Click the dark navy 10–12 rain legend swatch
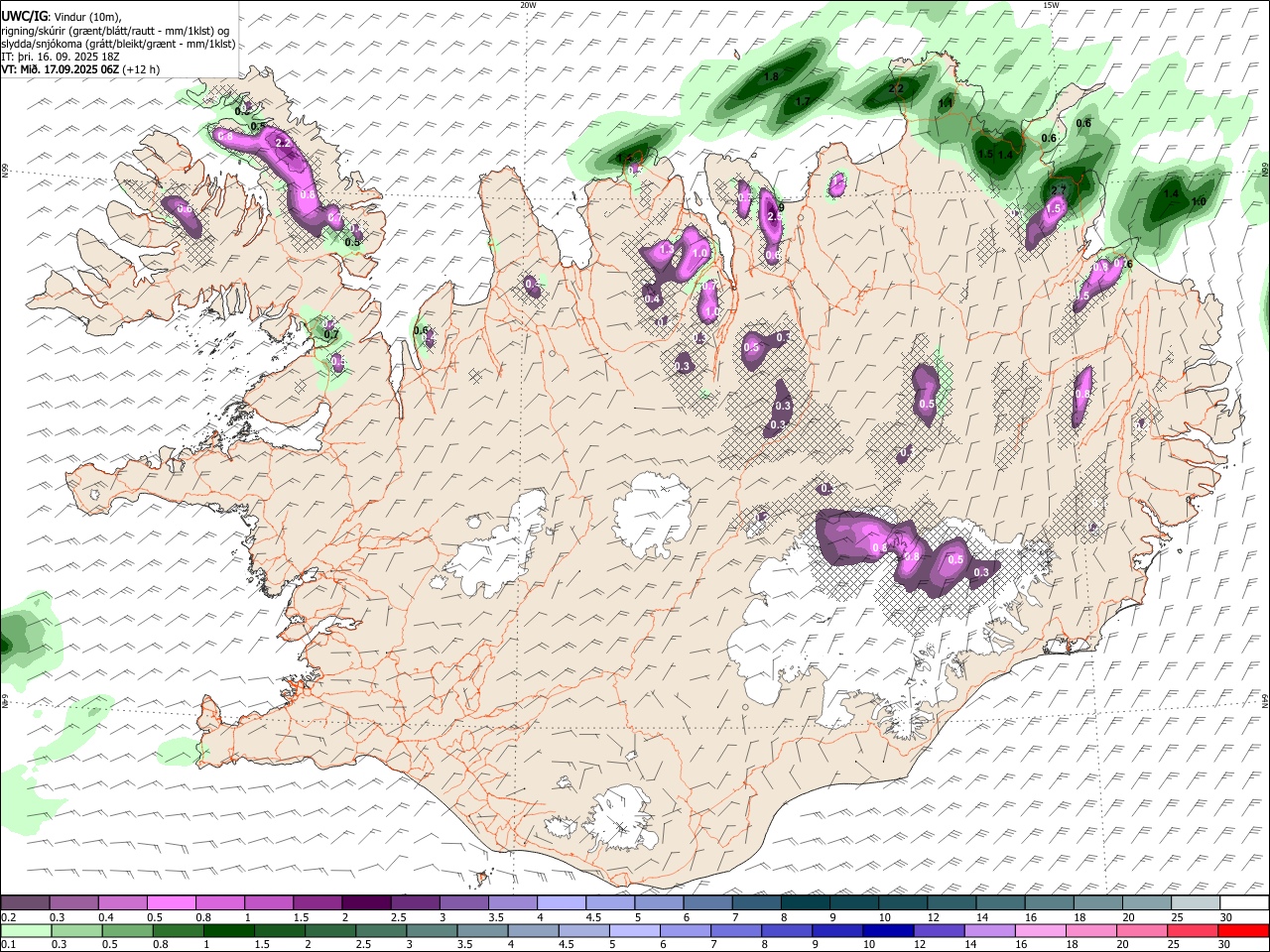The height and width of the screenshot is (952, 1270). [x=887, y=931]
